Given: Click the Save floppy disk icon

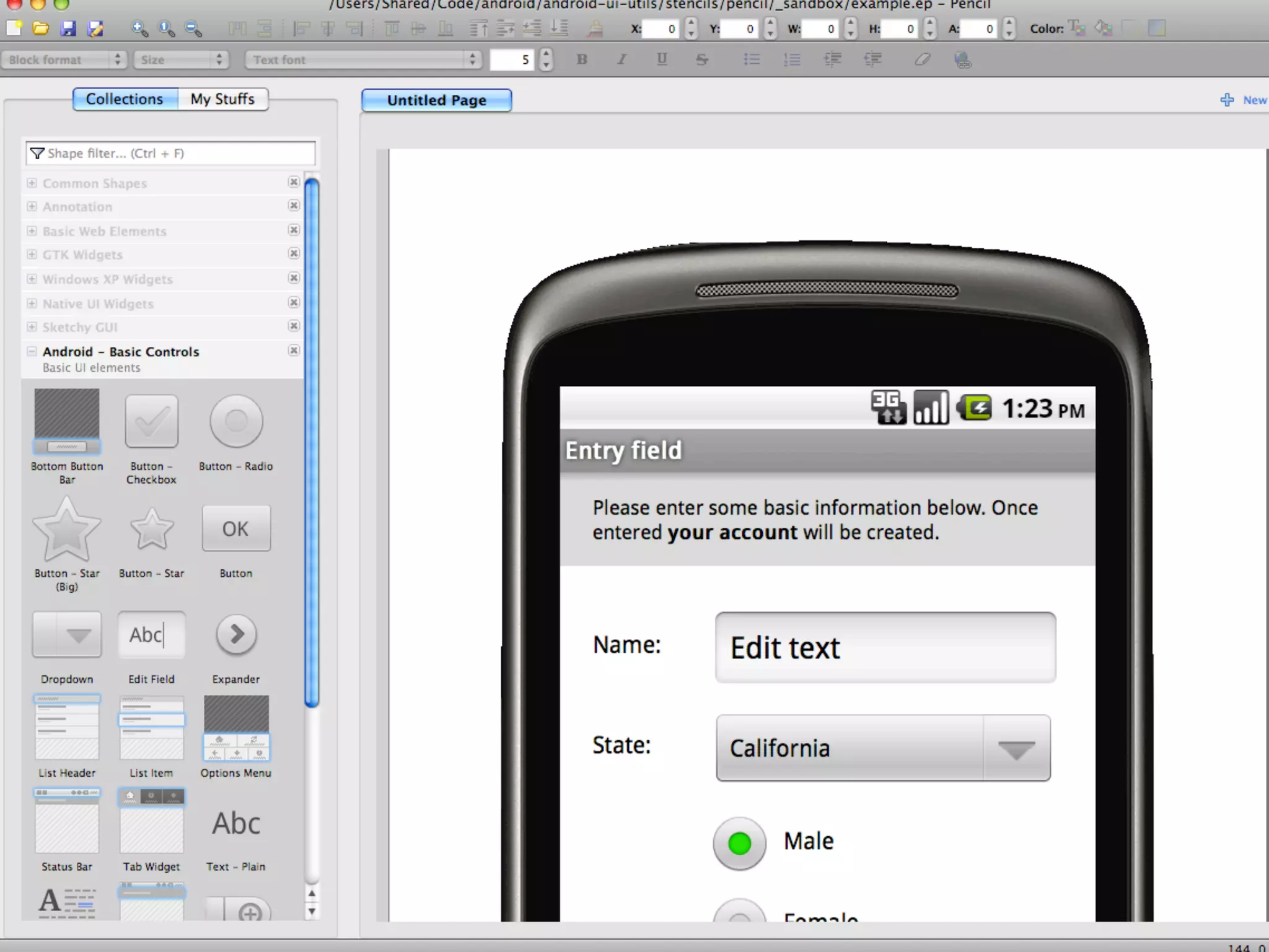Looking at the screenshot, I should pyautogui.click(x=68, y=28).
